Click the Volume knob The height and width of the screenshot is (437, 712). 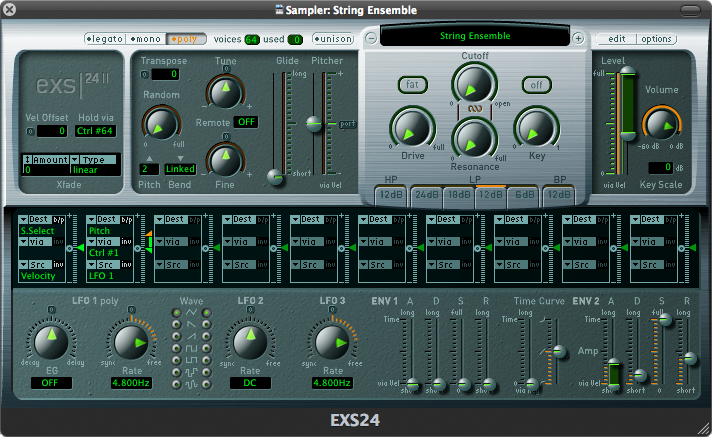661,124
